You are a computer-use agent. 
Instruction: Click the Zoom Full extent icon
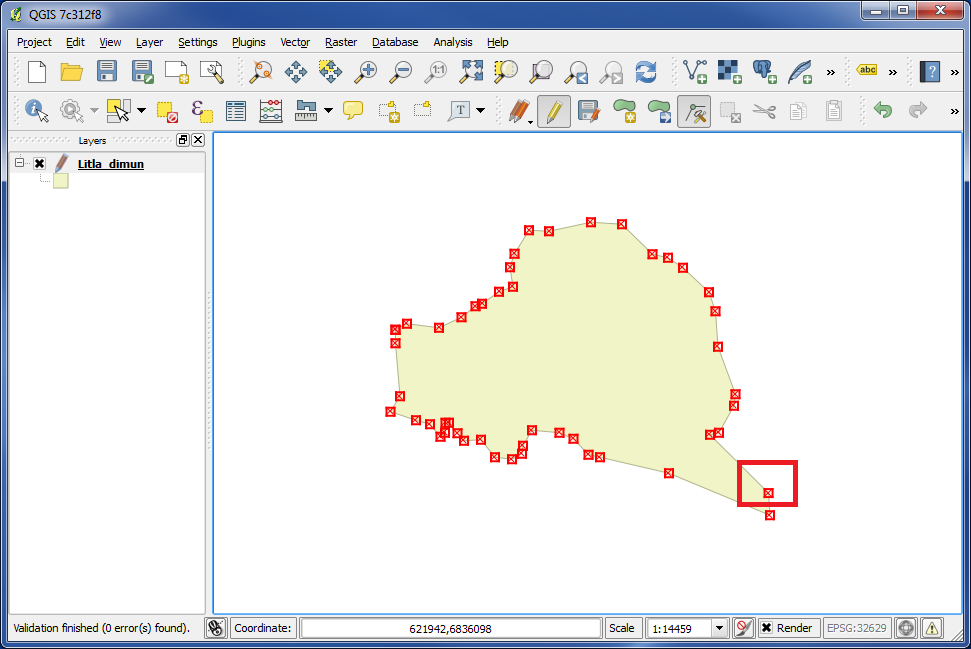[x=471, y=72]
